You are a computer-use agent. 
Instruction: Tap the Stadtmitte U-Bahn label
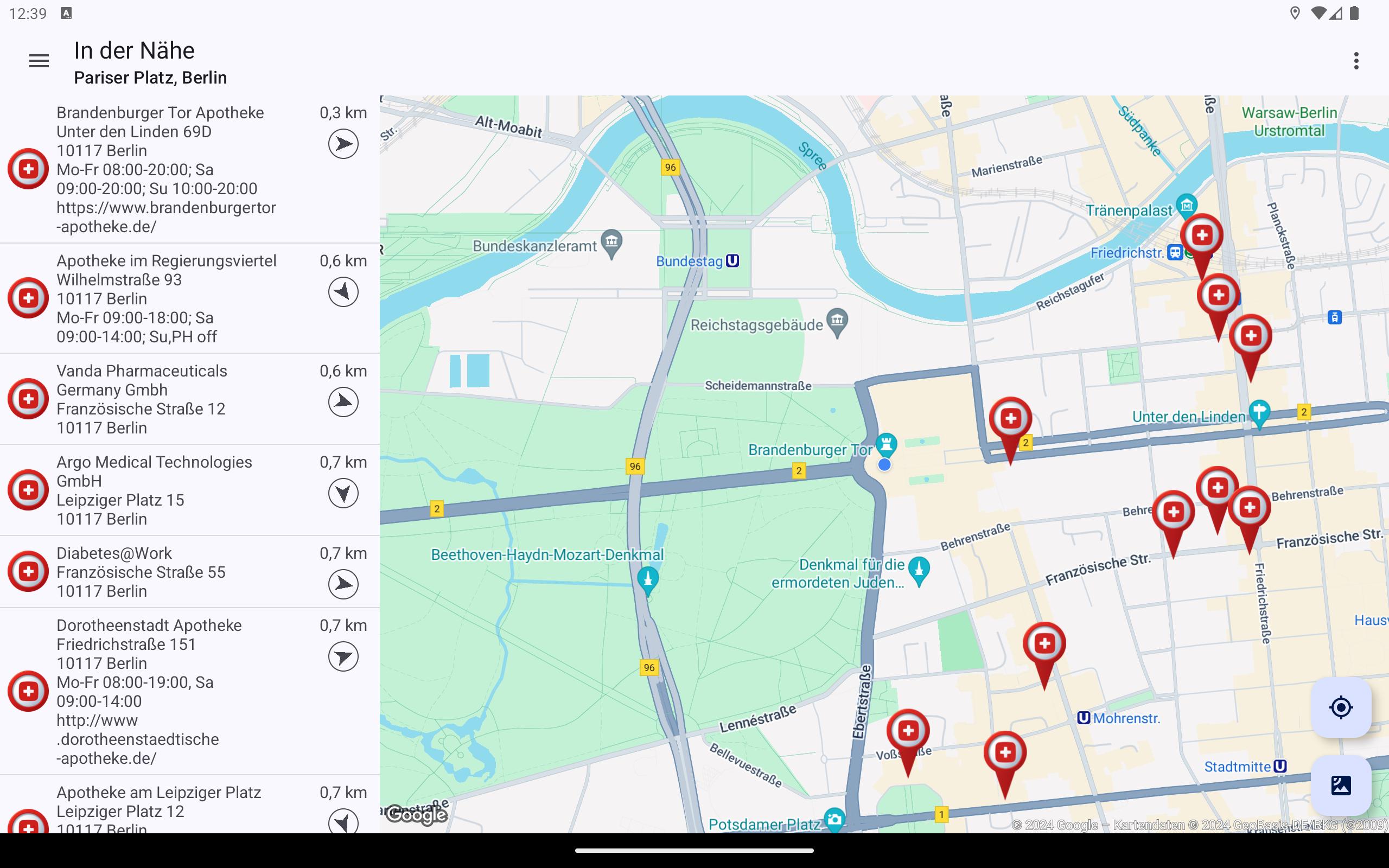(1245, 767)
